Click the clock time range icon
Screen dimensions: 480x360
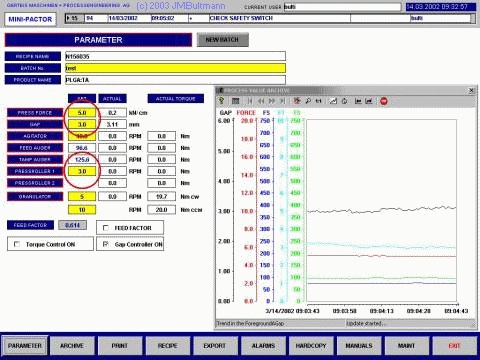tap(344, 101)
